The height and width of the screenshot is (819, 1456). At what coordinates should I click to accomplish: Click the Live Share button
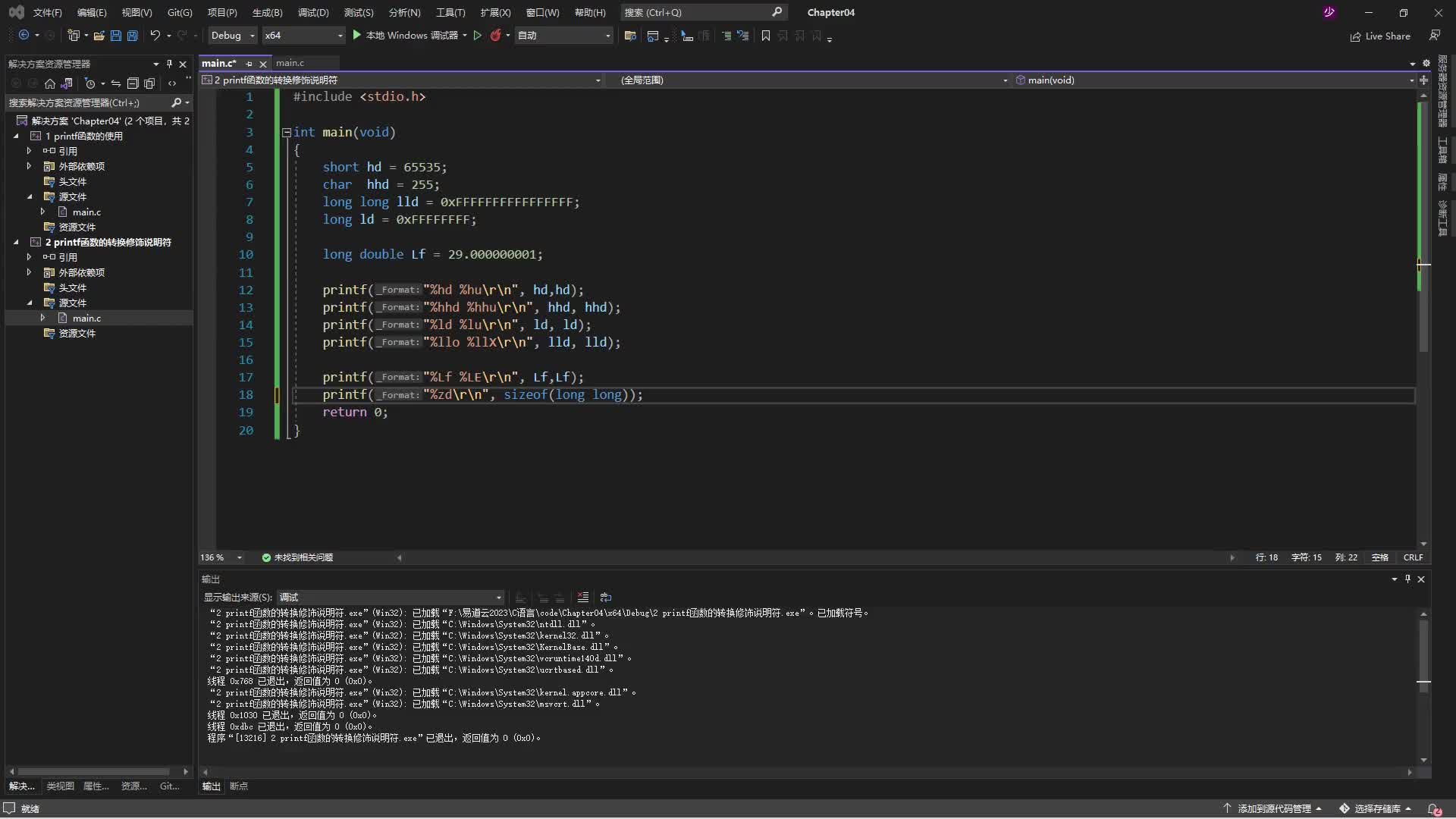click(1380, 36)
